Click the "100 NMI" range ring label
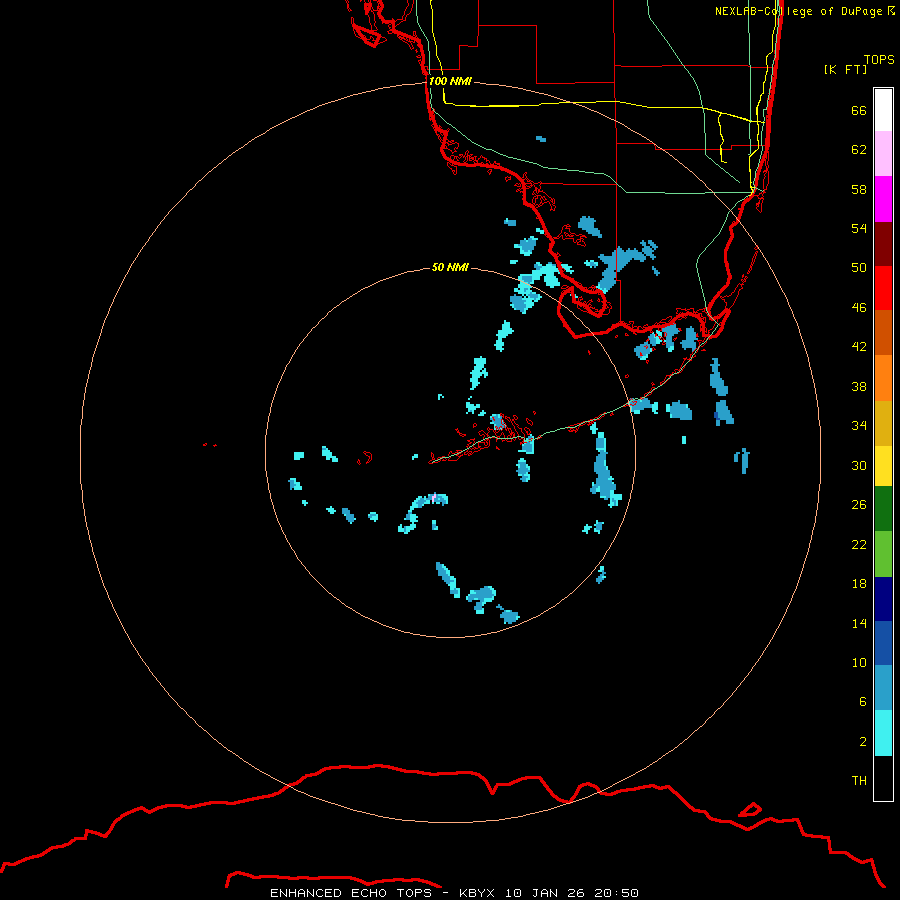 (x=450, y=82)
